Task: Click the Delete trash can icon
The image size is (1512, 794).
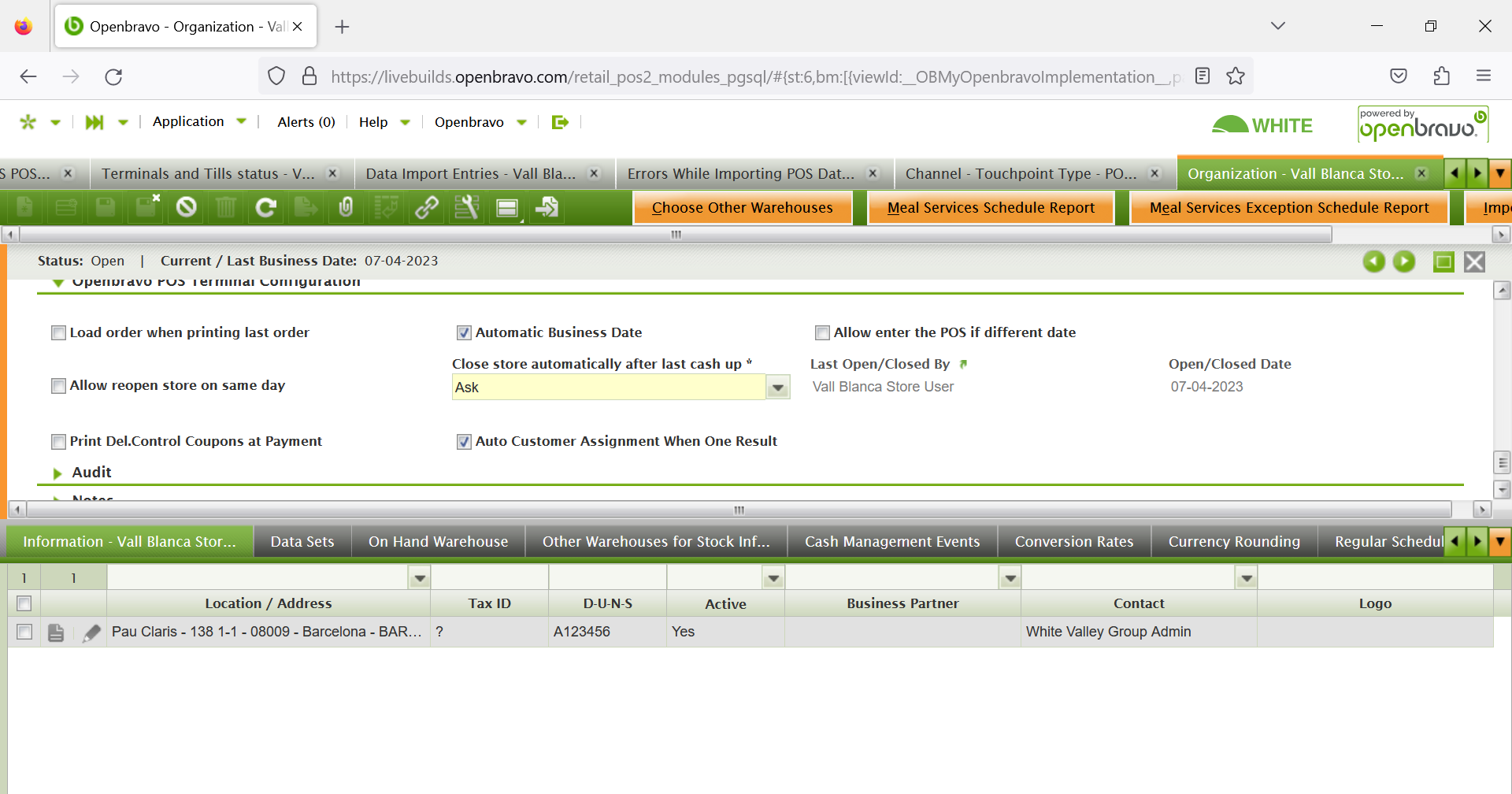Action: [226, 207]
